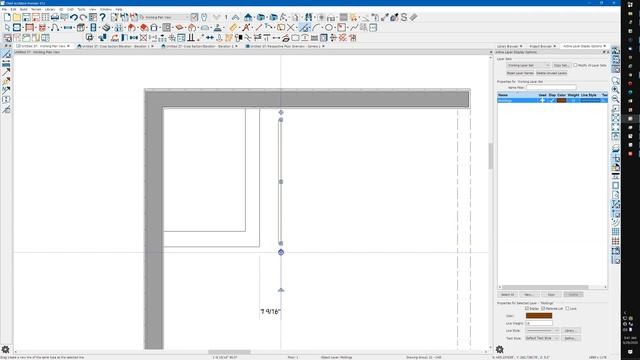Viewport: 640px width, 360px height.
Task: Toggle the Display checkbox for selected layer
Action: [527, 309]
